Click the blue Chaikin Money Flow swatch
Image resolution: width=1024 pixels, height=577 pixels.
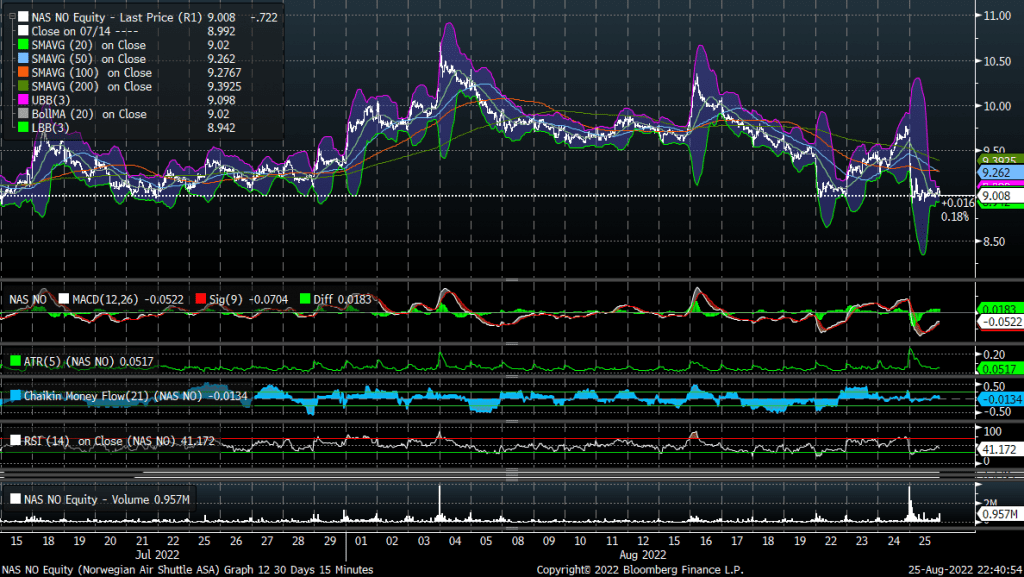point(15,396)
